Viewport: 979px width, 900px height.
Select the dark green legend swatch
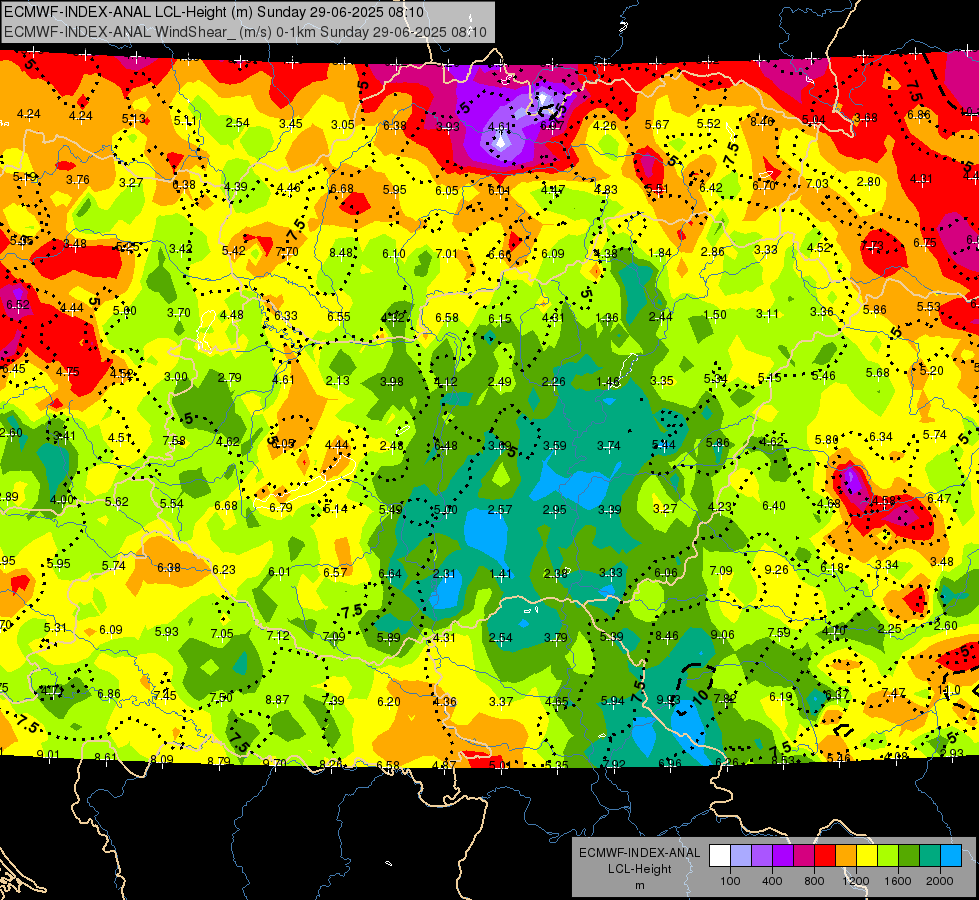coord(908,856)
